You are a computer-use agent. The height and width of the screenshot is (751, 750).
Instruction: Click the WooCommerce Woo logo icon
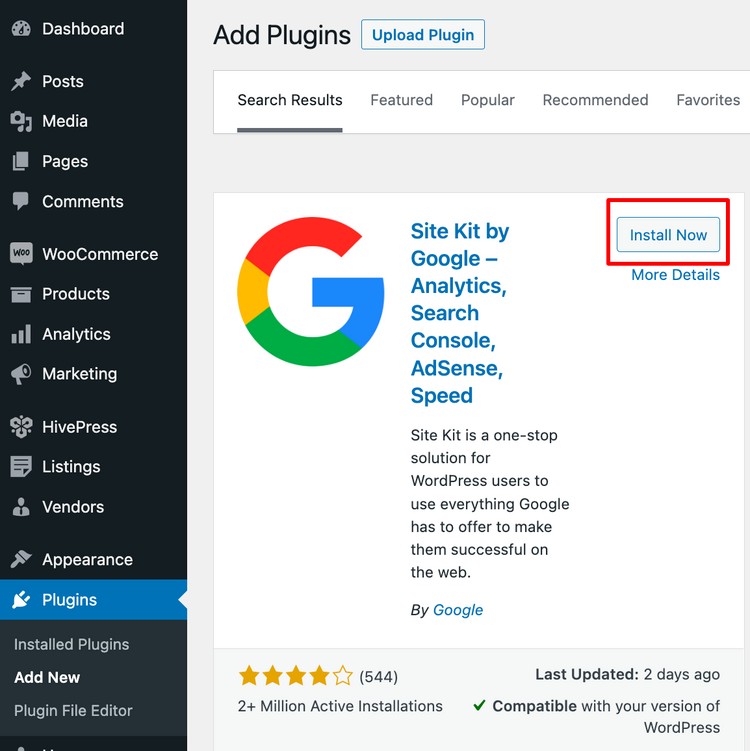22,253
